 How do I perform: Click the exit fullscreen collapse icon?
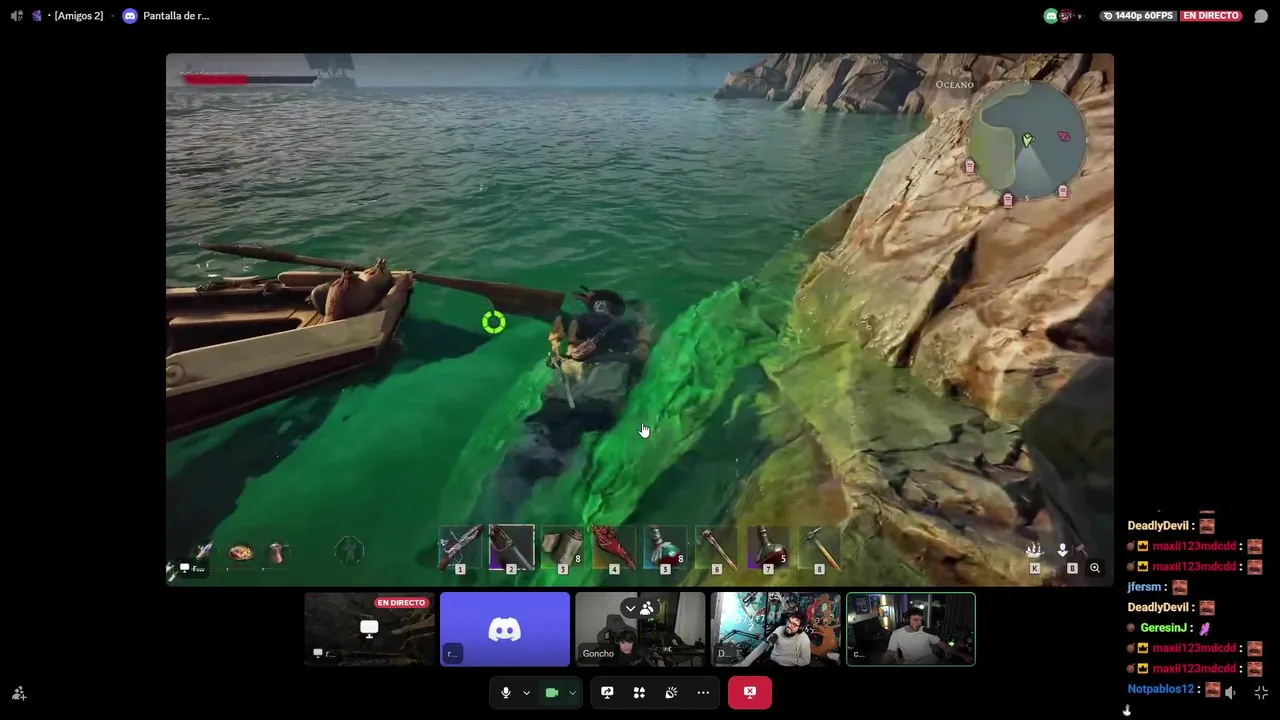[x=1261, y=692]
